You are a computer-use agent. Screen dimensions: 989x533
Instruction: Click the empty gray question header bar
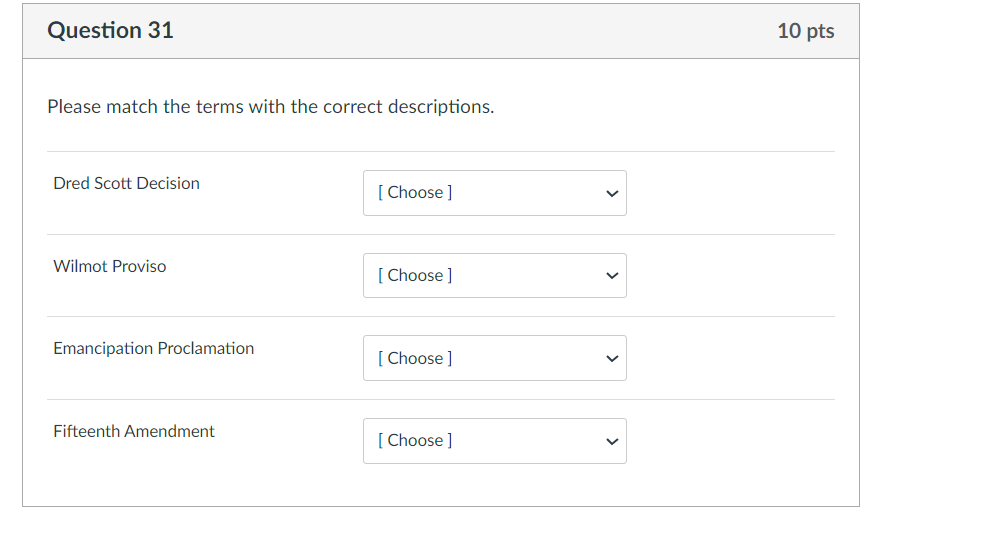pos(470,31)
